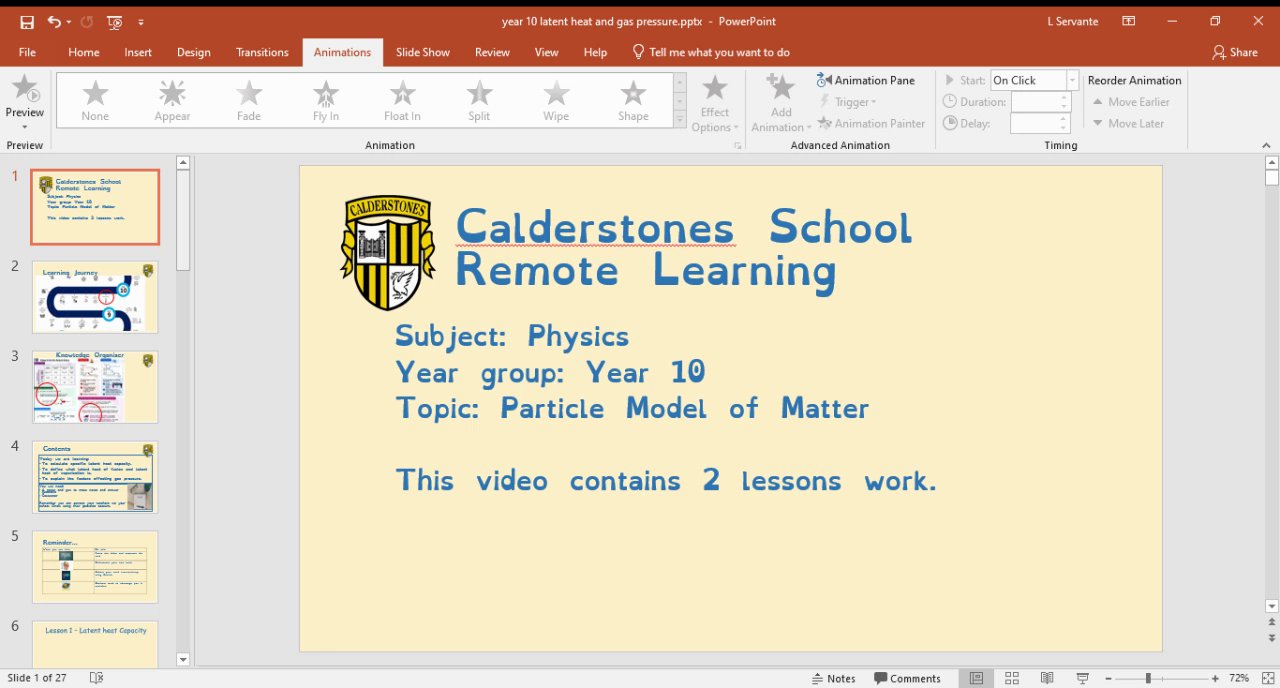1280x688 pixels.
Task: Open the undo history dropdown arrow
Action: coord(68,22)
